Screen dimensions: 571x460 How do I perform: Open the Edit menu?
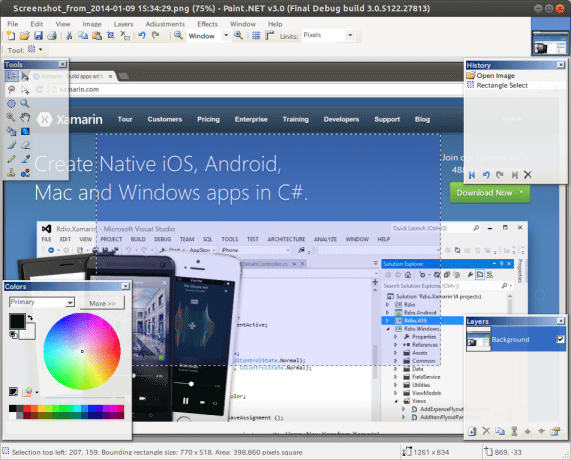click(x=36, y=24)
